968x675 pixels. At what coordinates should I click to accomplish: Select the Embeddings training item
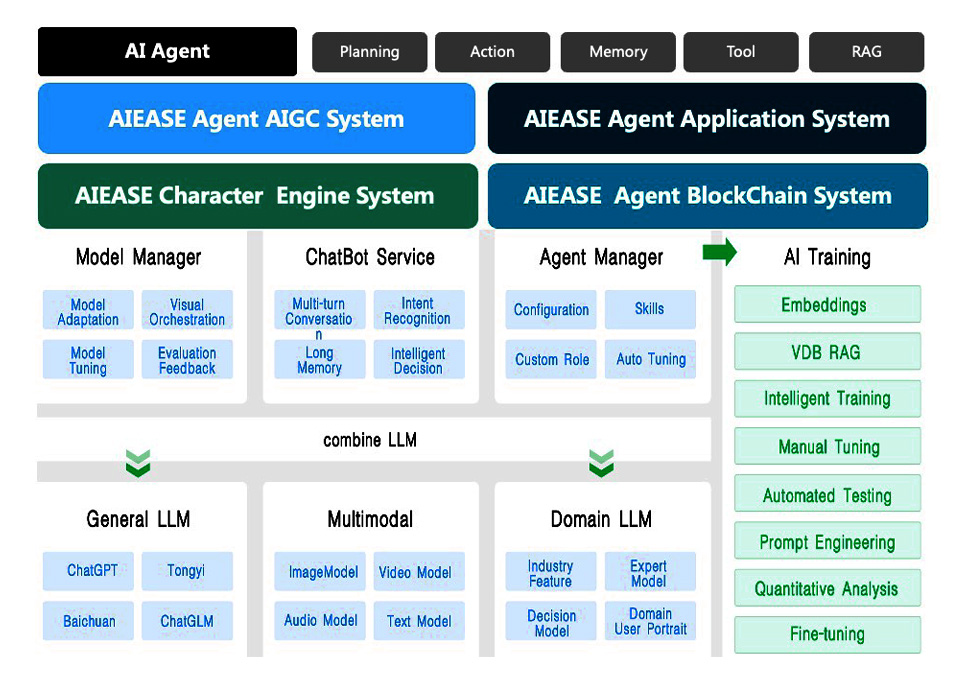[827, 304]
